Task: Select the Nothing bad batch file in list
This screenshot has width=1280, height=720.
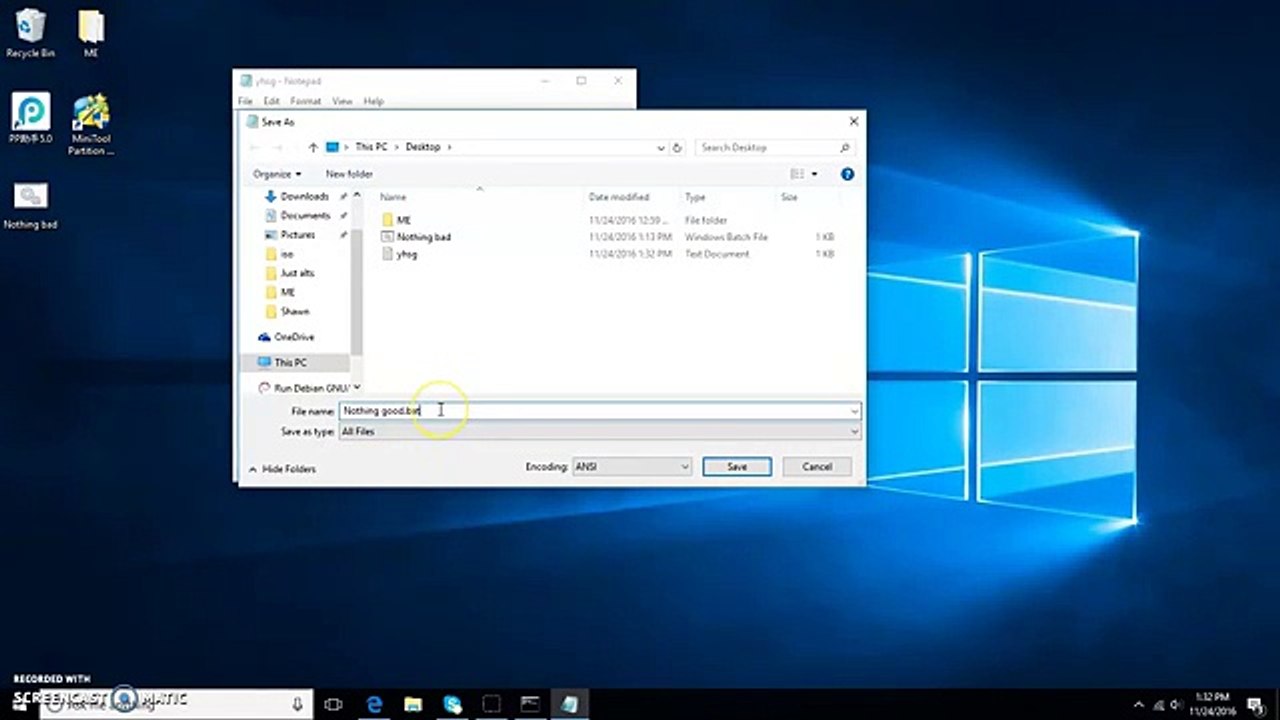Action: (423, 237)
